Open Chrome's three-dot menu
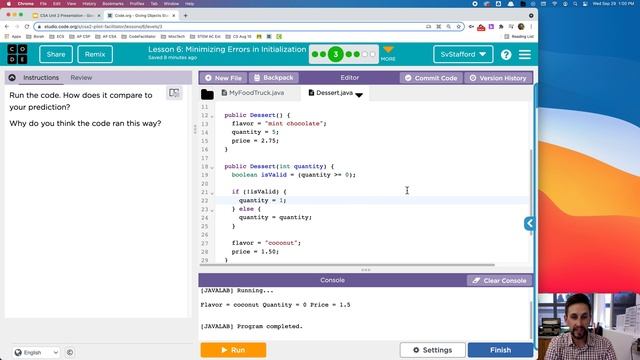The width and height of the screenshot is (640, 360). tap(531, 27)
